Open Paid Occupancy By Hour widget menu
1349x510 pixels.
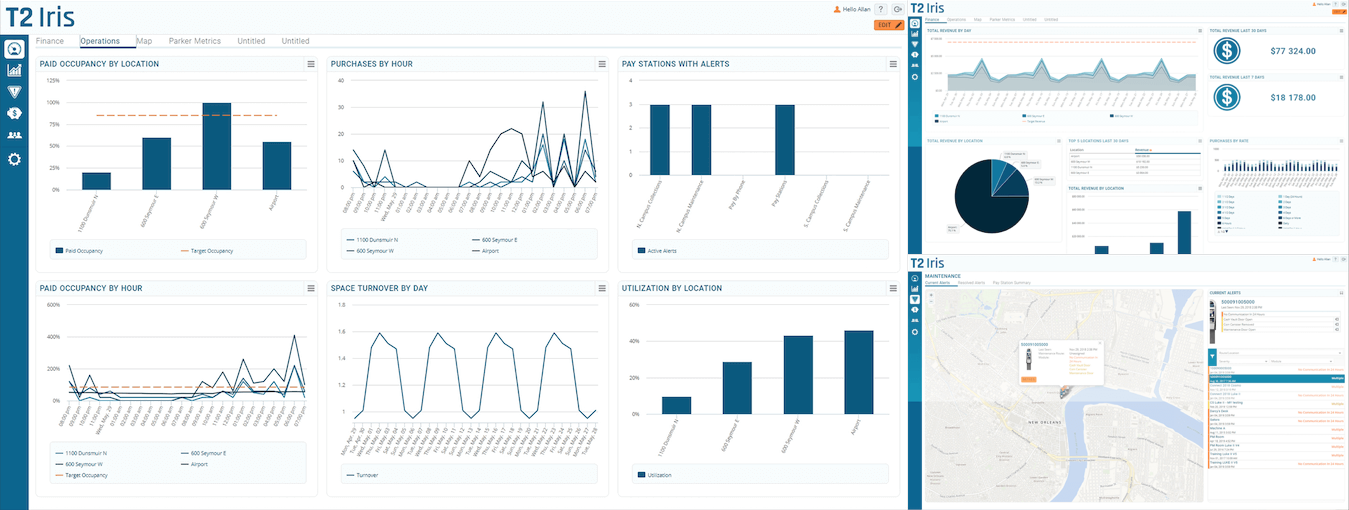click(311, 288)
